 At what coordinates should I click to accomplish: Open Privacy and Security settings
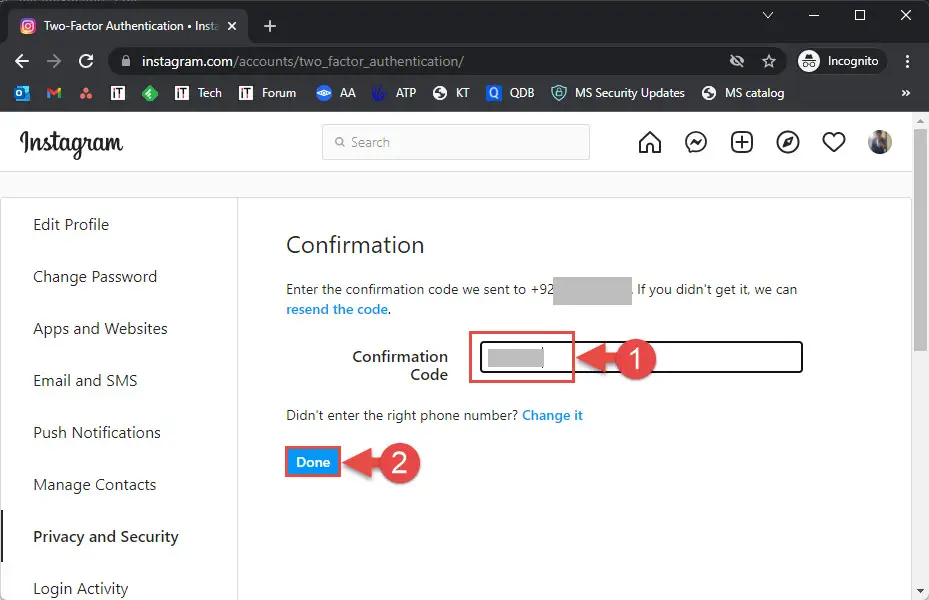click(x=105, y=537)
